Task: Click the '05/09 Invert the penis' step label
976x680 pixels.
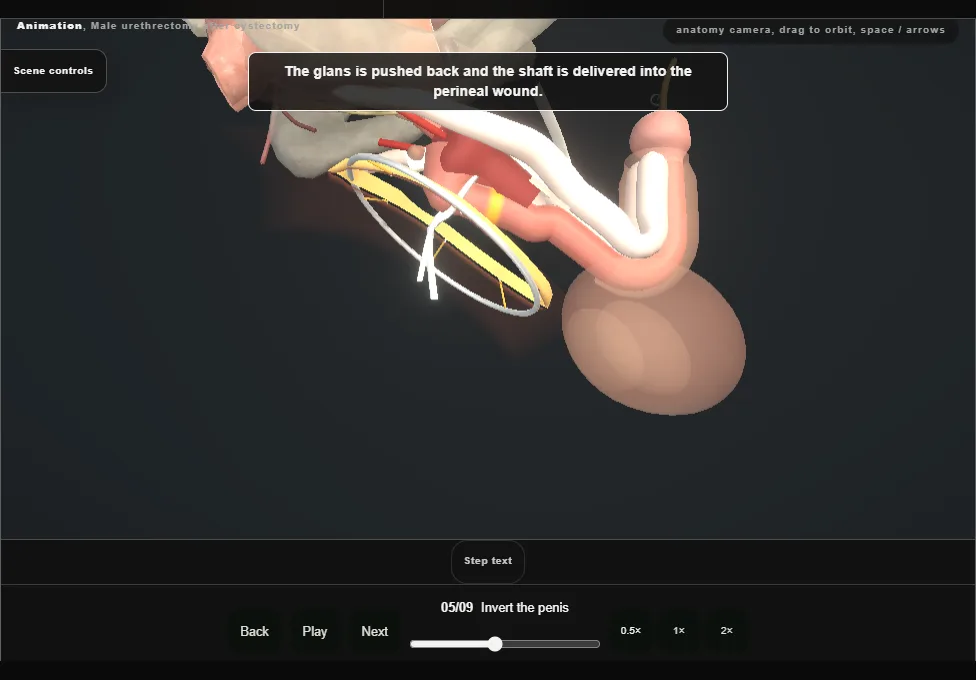Action: point(505,608)
